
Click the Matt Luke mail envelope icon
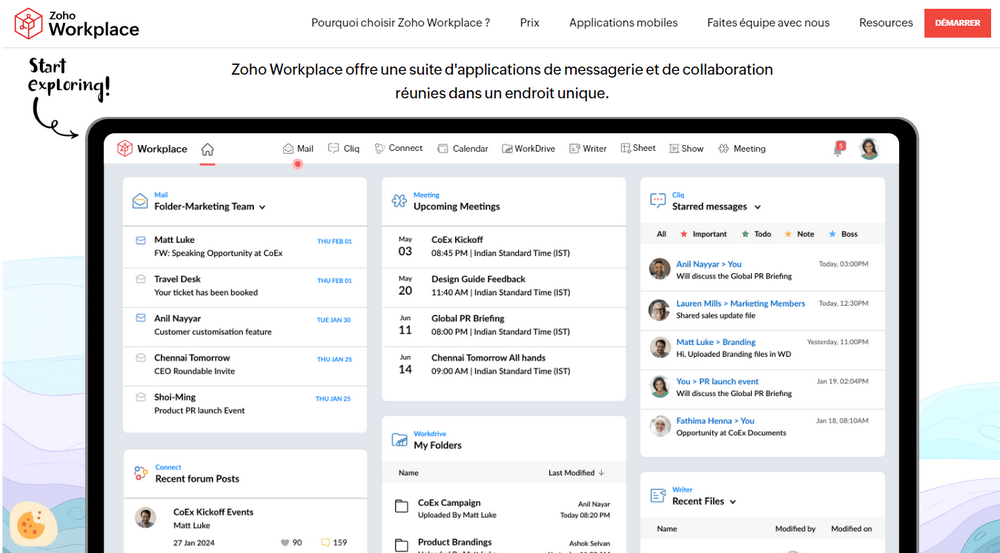[x=140, y=240]
